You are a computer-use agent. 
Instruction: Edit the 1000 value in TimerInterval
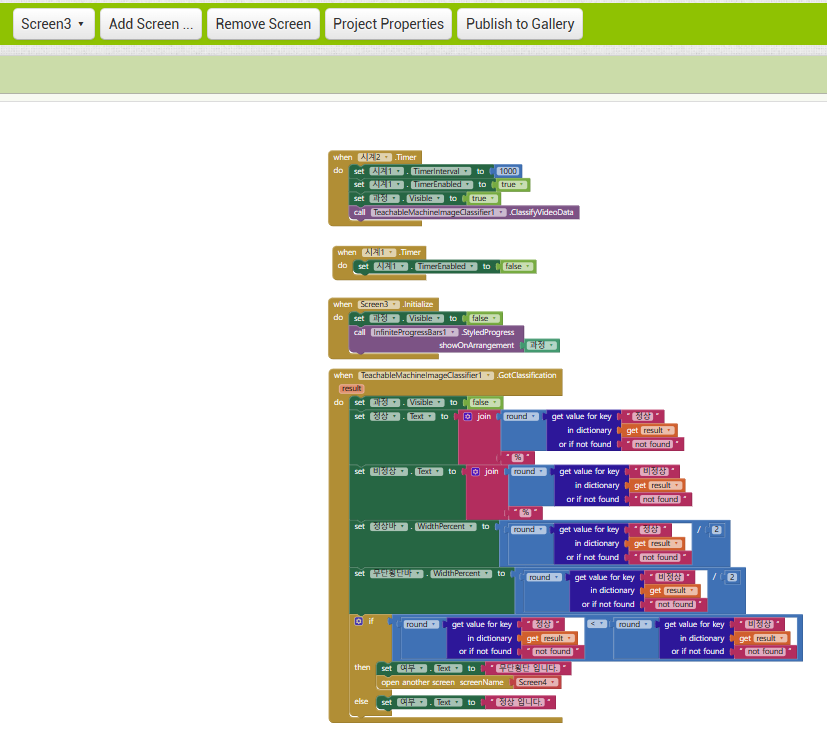click(508, 171)
